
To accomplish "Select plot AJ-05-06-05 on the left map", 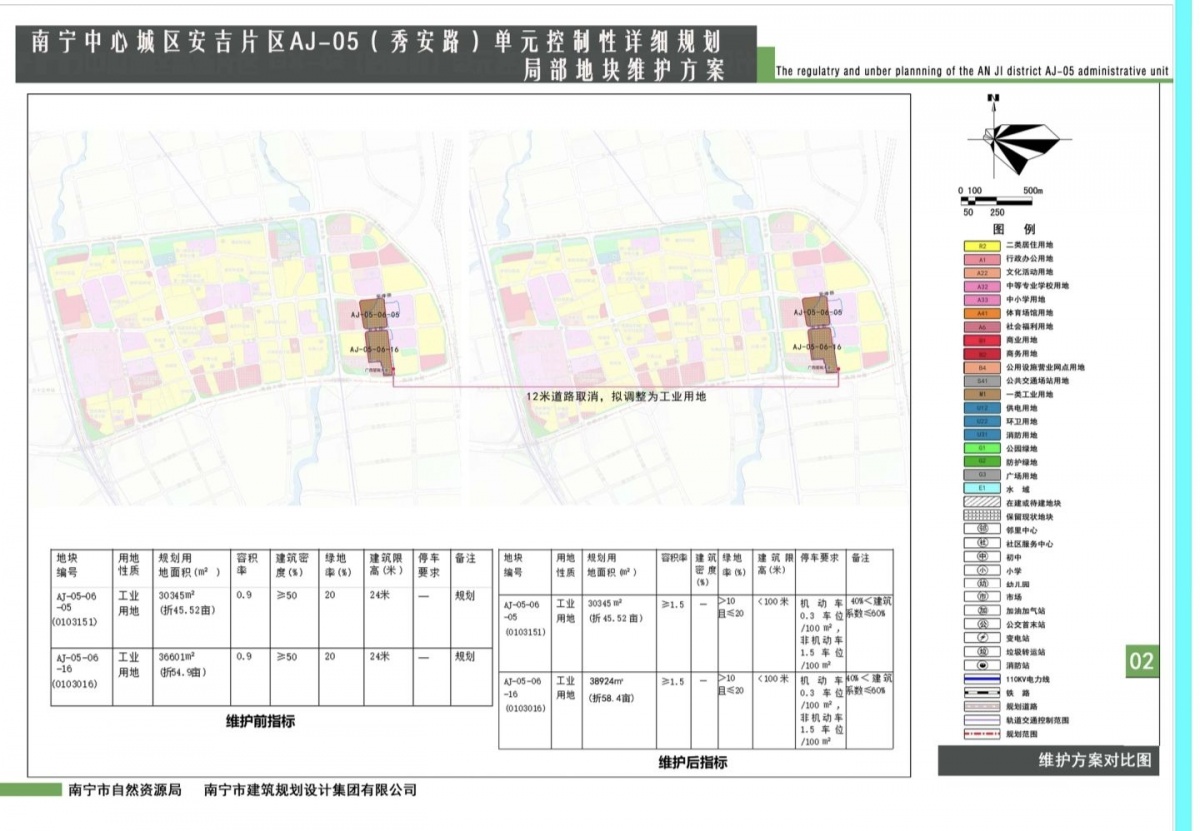I will [371, 315].
